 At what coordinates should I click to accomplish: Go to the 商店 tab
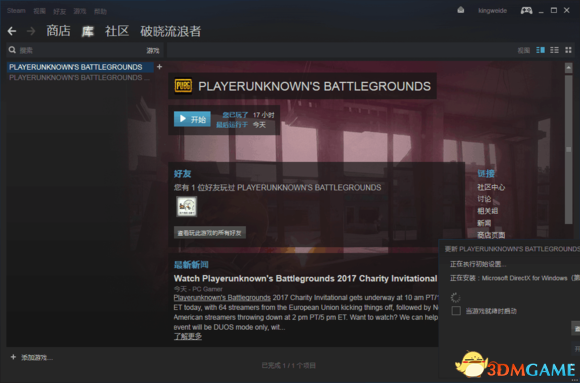click(x=58, y=31)
